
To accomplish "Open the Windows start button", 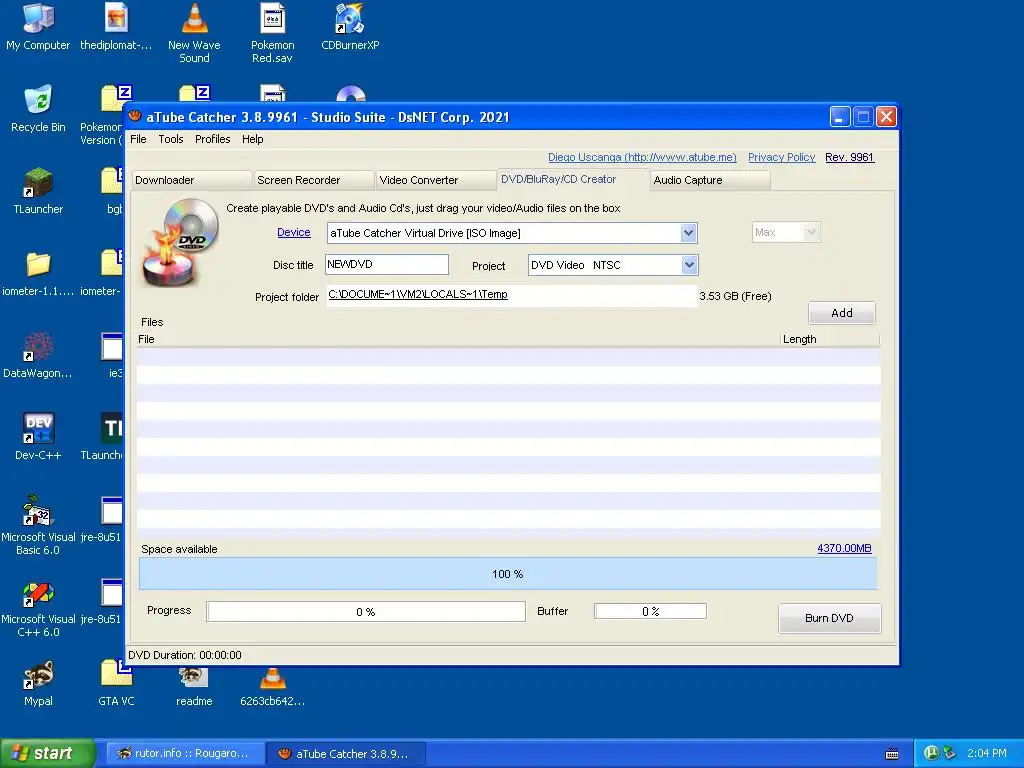I will coord(47,753).
